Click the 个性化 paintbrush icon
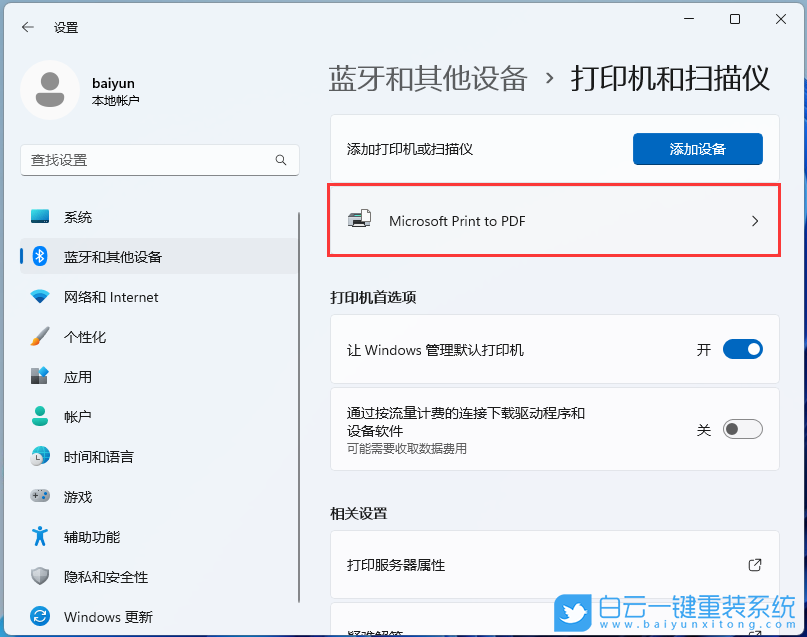Screen dimensions: 807x637 [x=40, y=337]
